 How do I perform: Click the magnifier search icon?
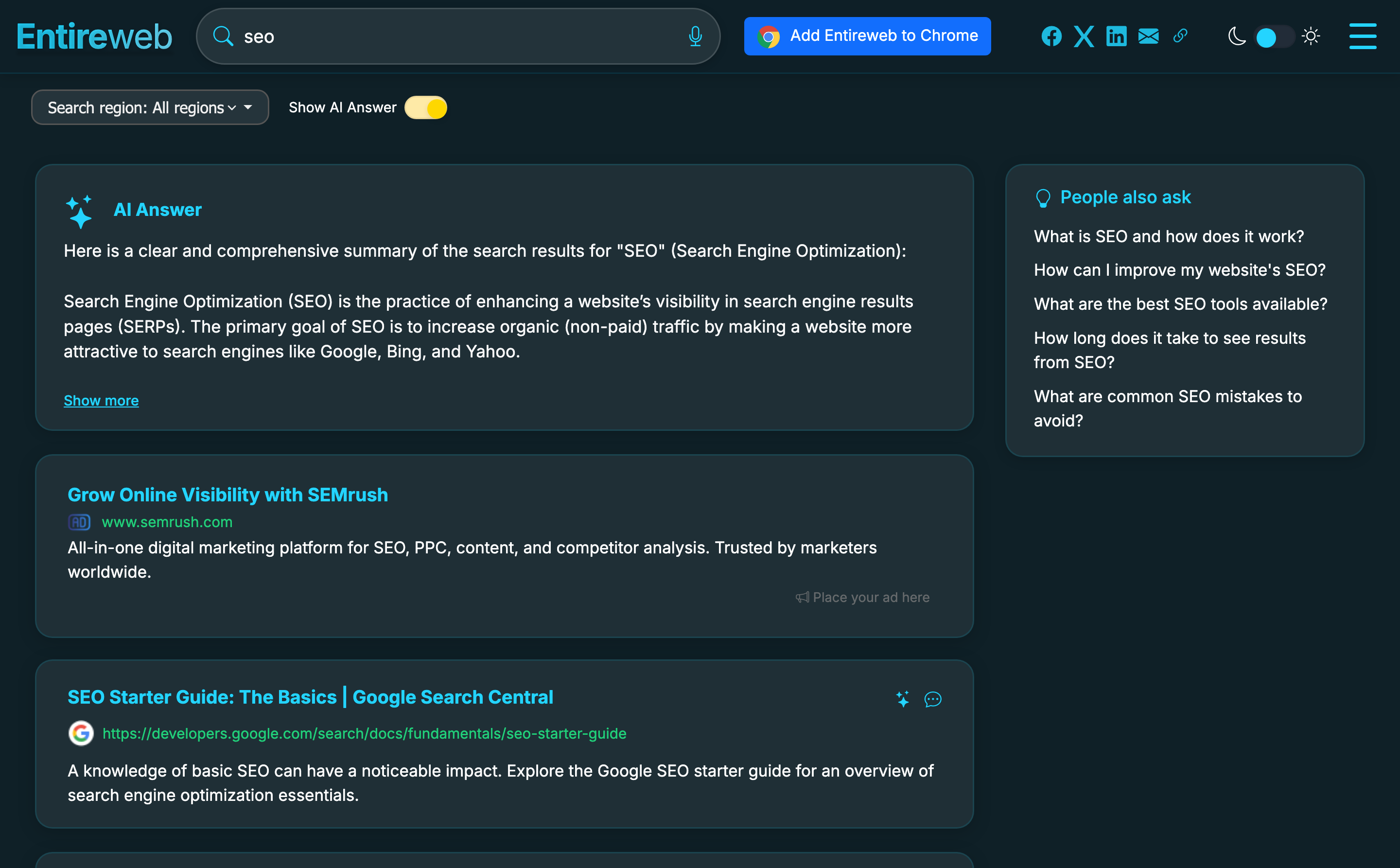click(223, 36)
